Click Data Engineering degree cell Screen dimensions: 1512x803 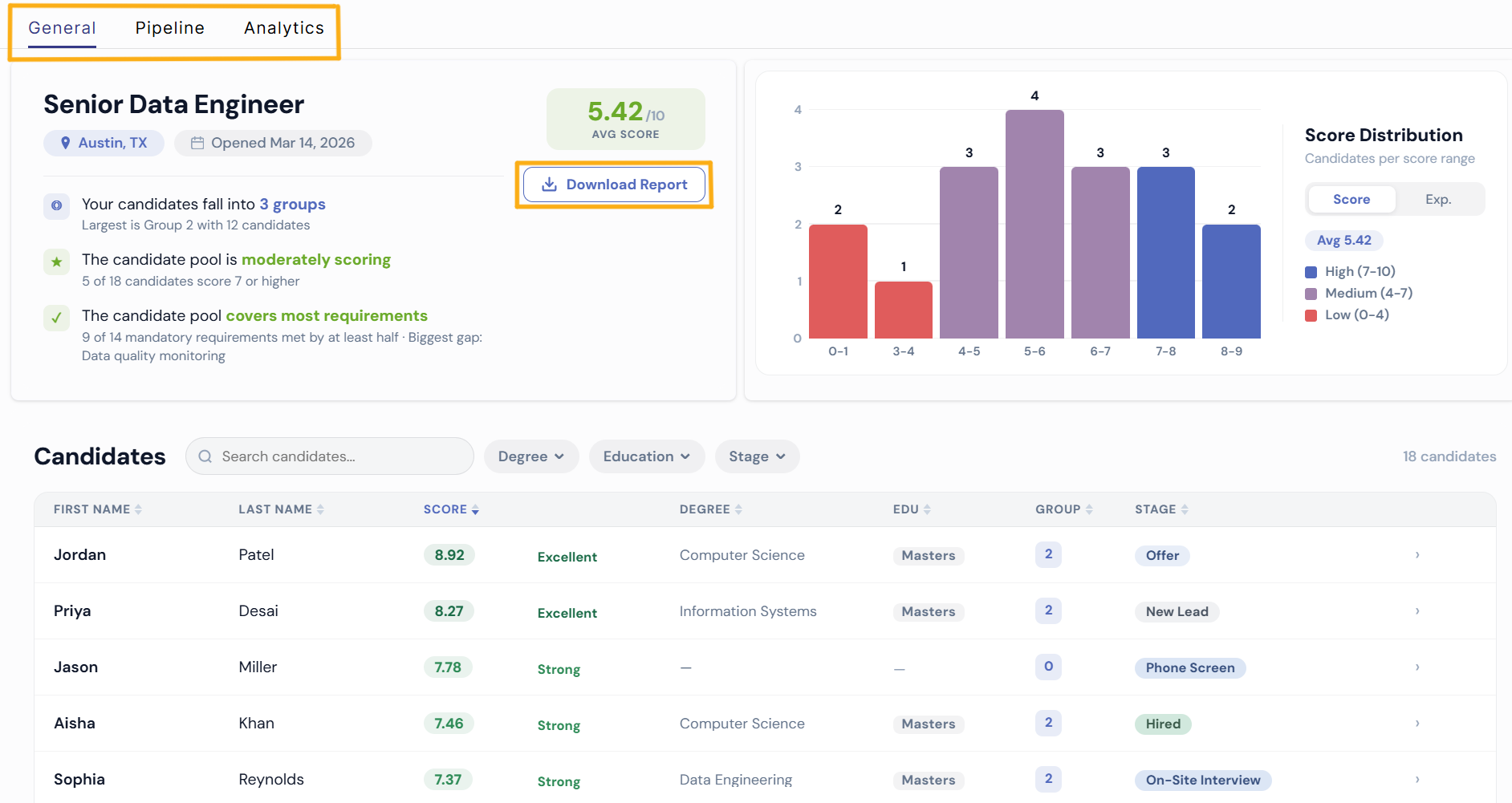tap(736, 780)
